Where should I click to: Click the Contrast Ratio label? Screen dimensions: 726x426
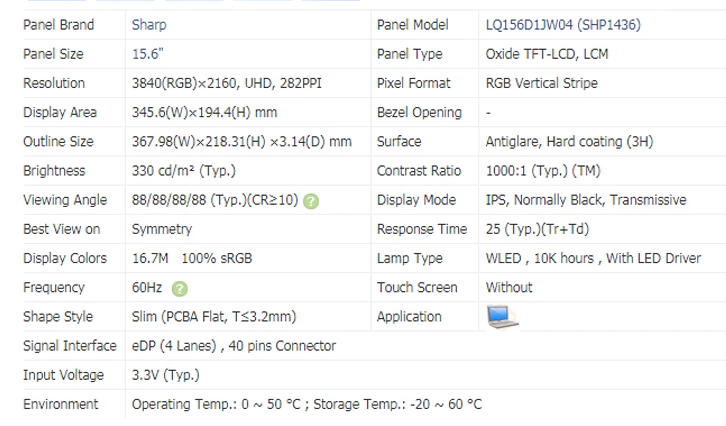point(419,170)
